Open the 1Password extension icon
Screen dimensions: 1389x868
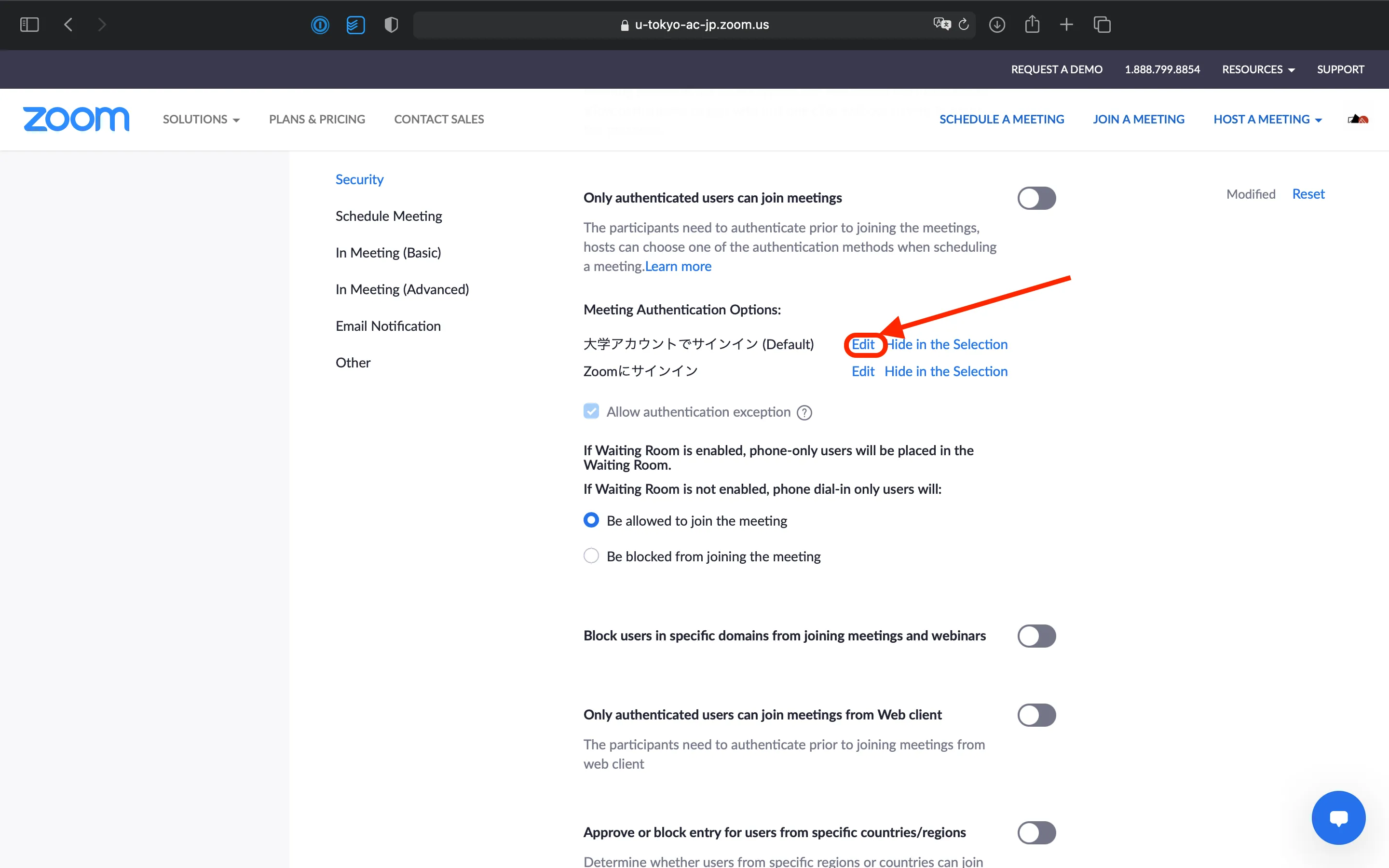tap(320, 25)
